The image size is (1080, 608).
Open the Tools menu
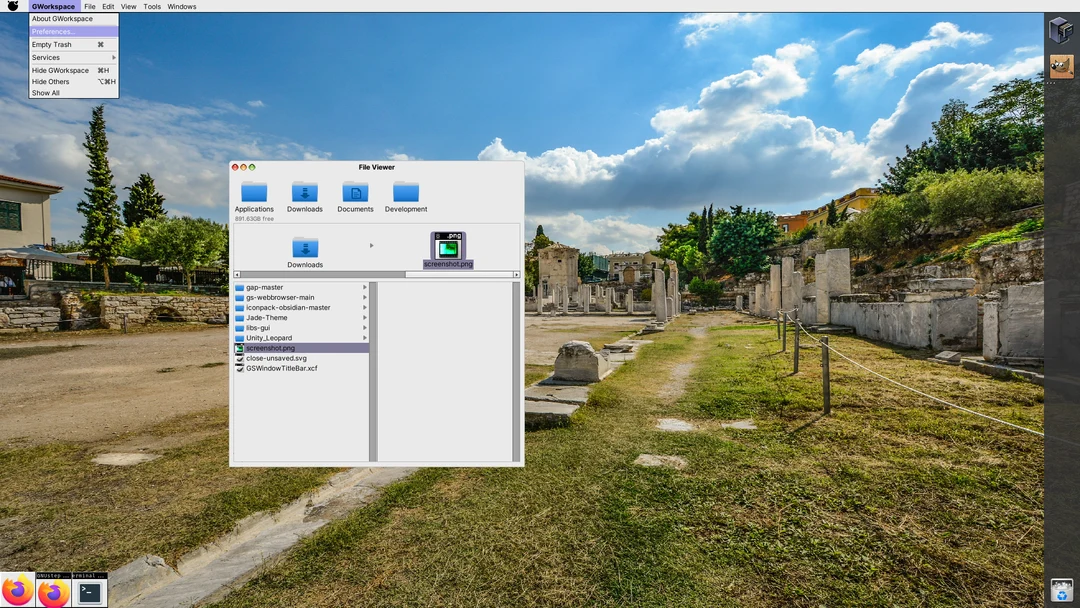point(151,6)
